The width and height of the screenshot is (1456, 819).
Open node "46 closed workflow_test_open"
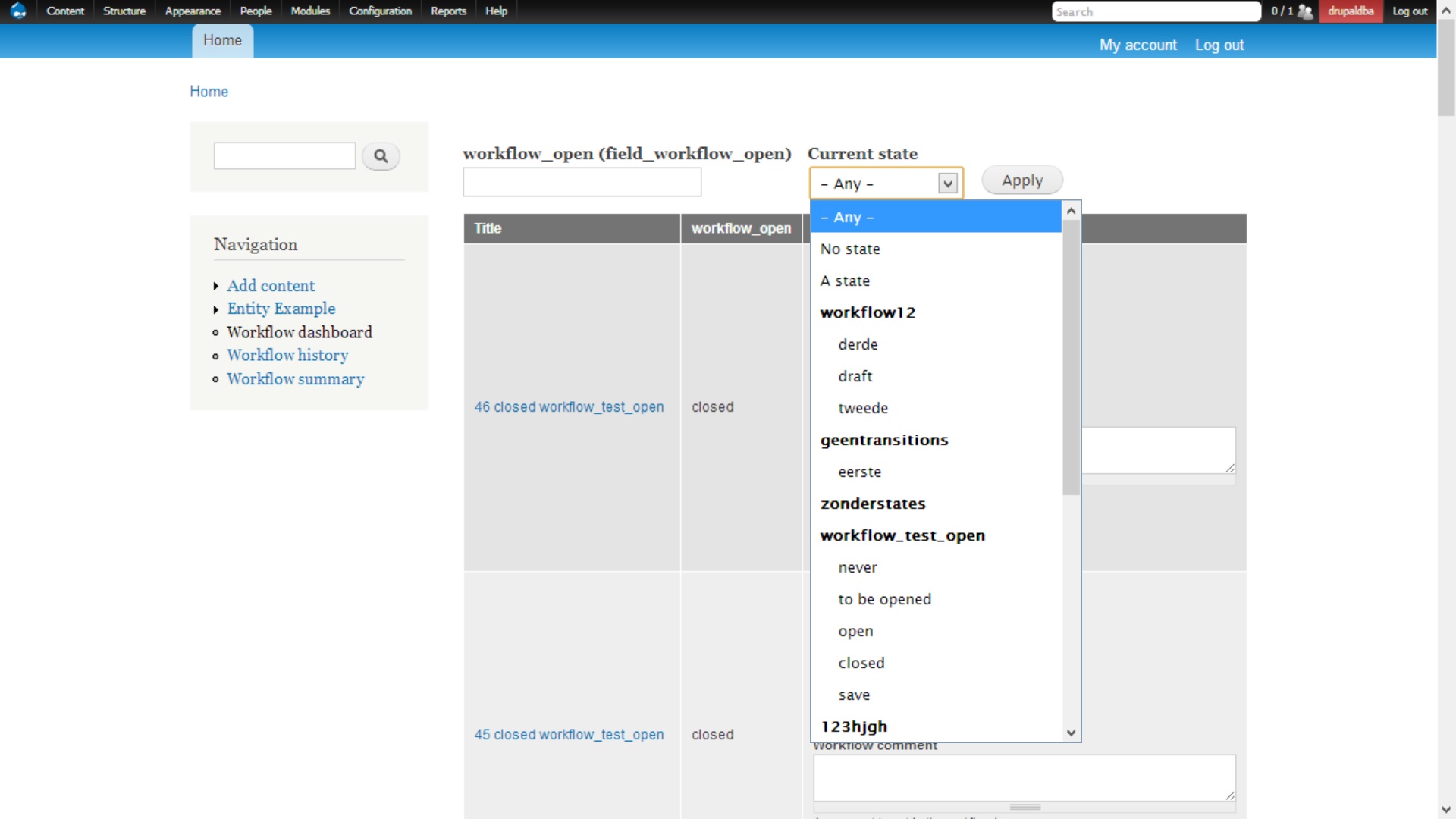[x=569, y=406]
